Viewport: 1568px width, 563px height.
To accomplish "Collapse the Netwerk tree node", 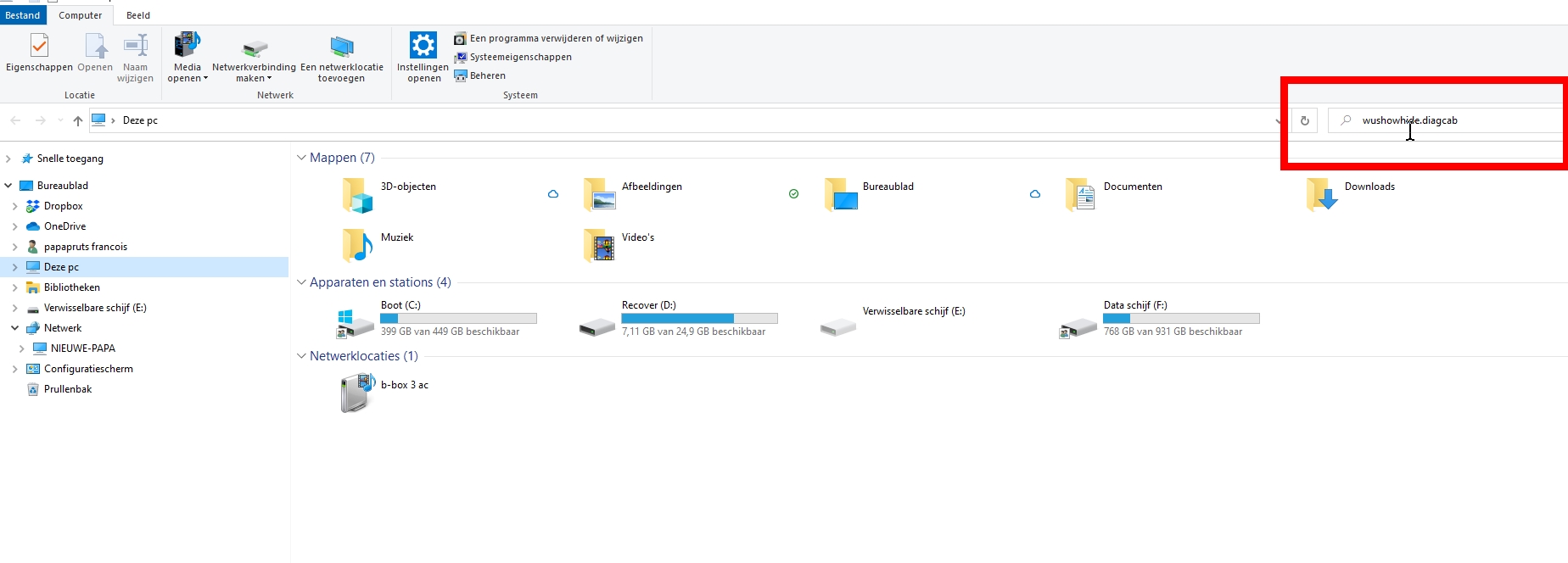I will click(x=14, y=328).
